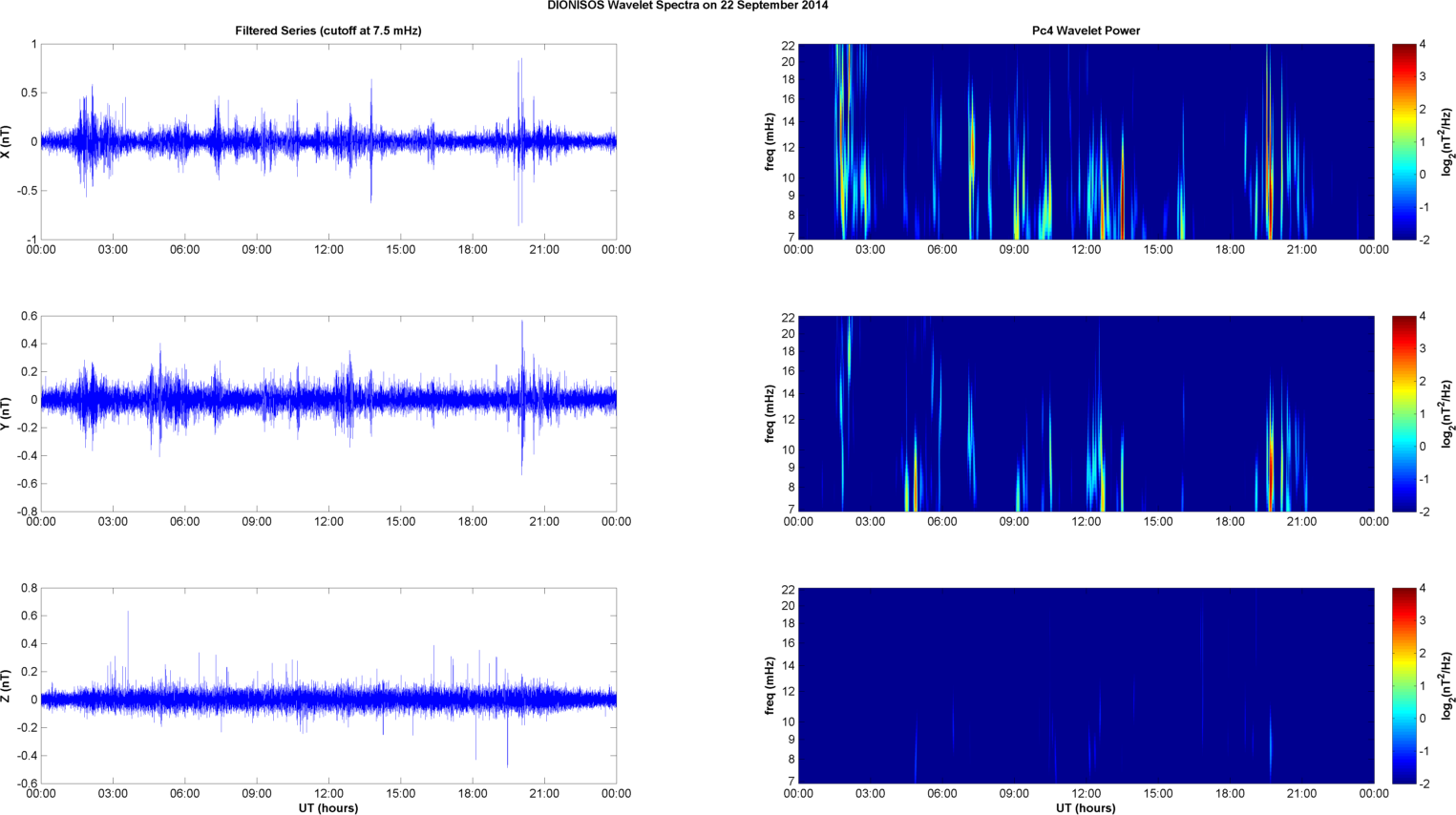1456x815 pixels.
Task: Click the title 'DIONISOS Wavelet Spectra on 22 September 2014'
Action: [687, 6]
